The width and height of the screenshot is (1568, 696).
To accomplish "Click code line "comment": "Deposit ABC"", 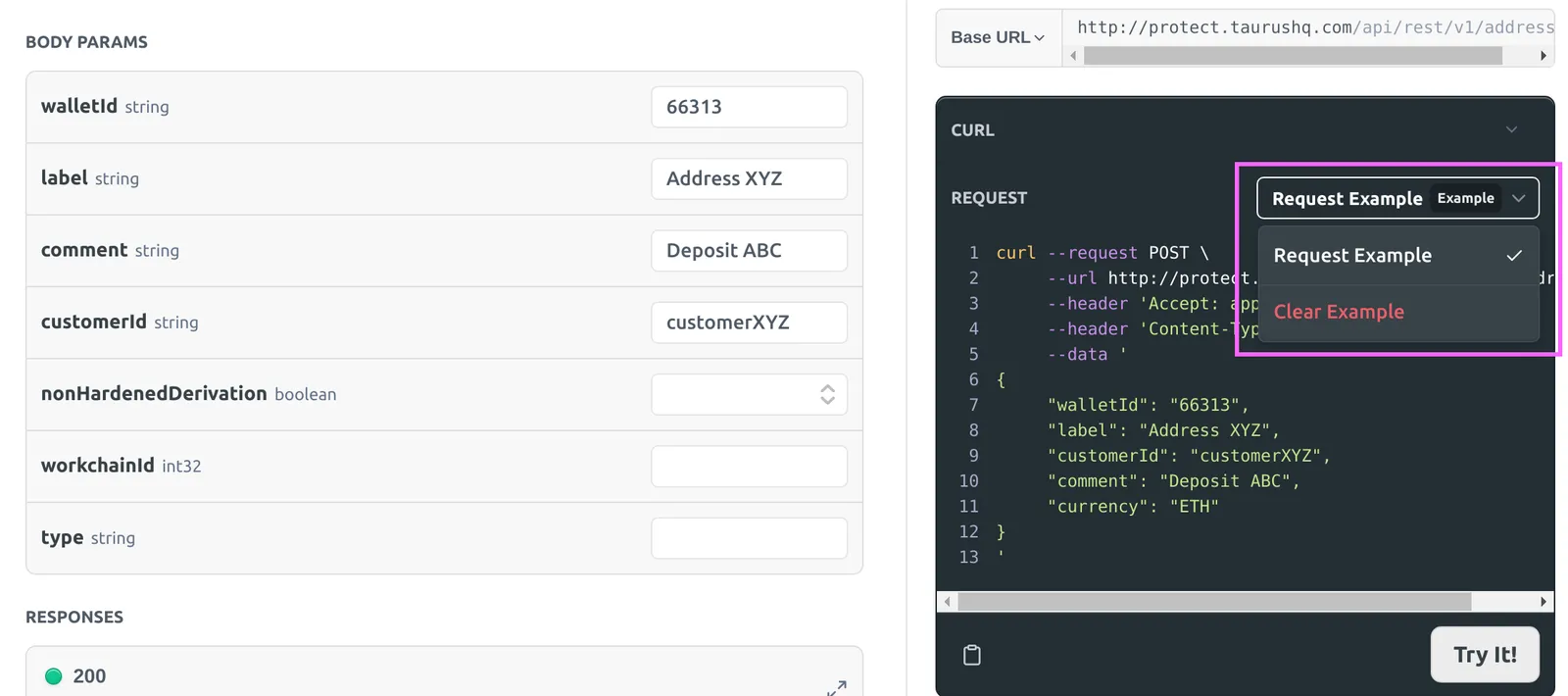I will click(1173, 481).
